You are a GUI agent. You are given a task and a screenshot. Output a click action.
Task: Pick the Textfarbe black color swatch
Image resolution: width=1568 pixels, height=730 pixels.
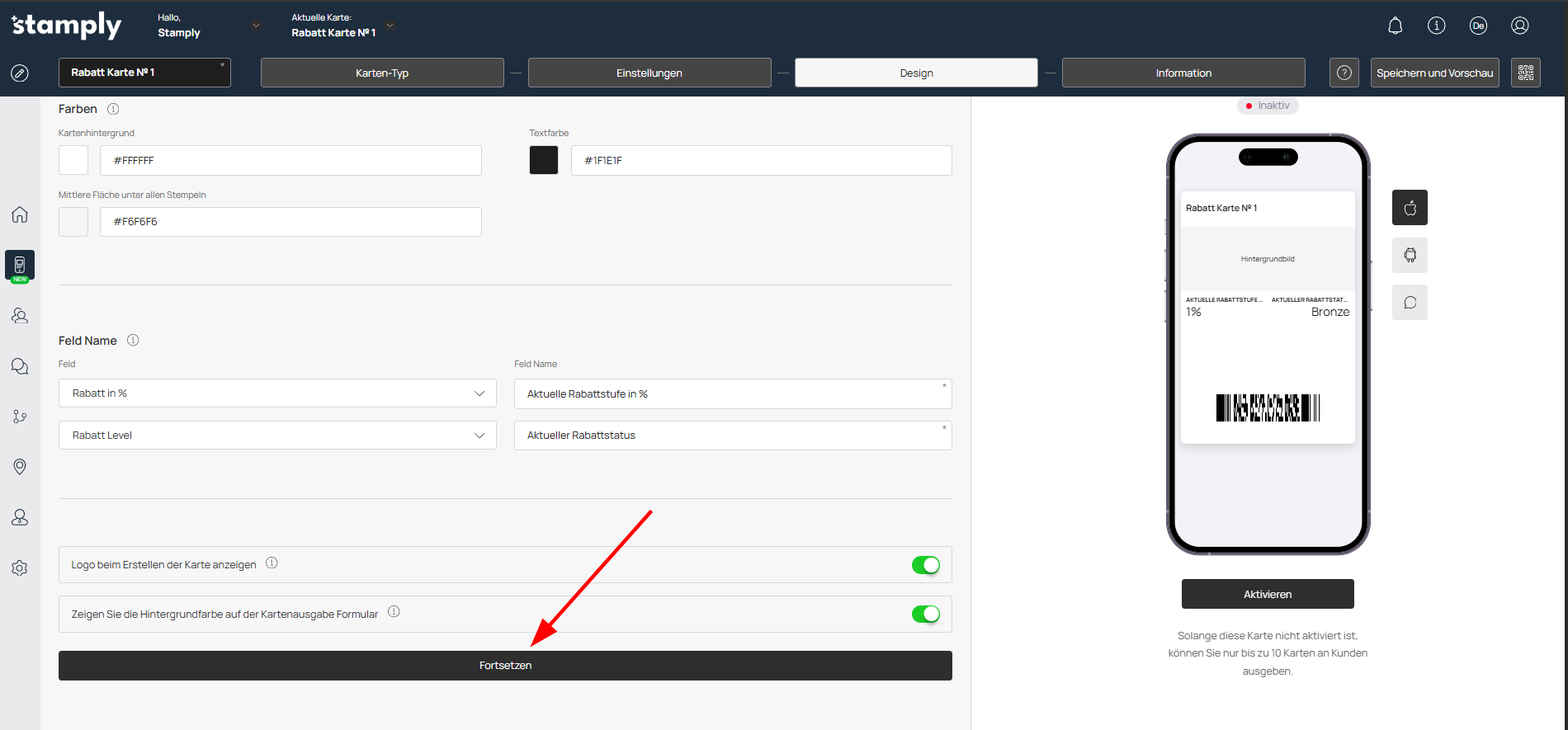543,160
